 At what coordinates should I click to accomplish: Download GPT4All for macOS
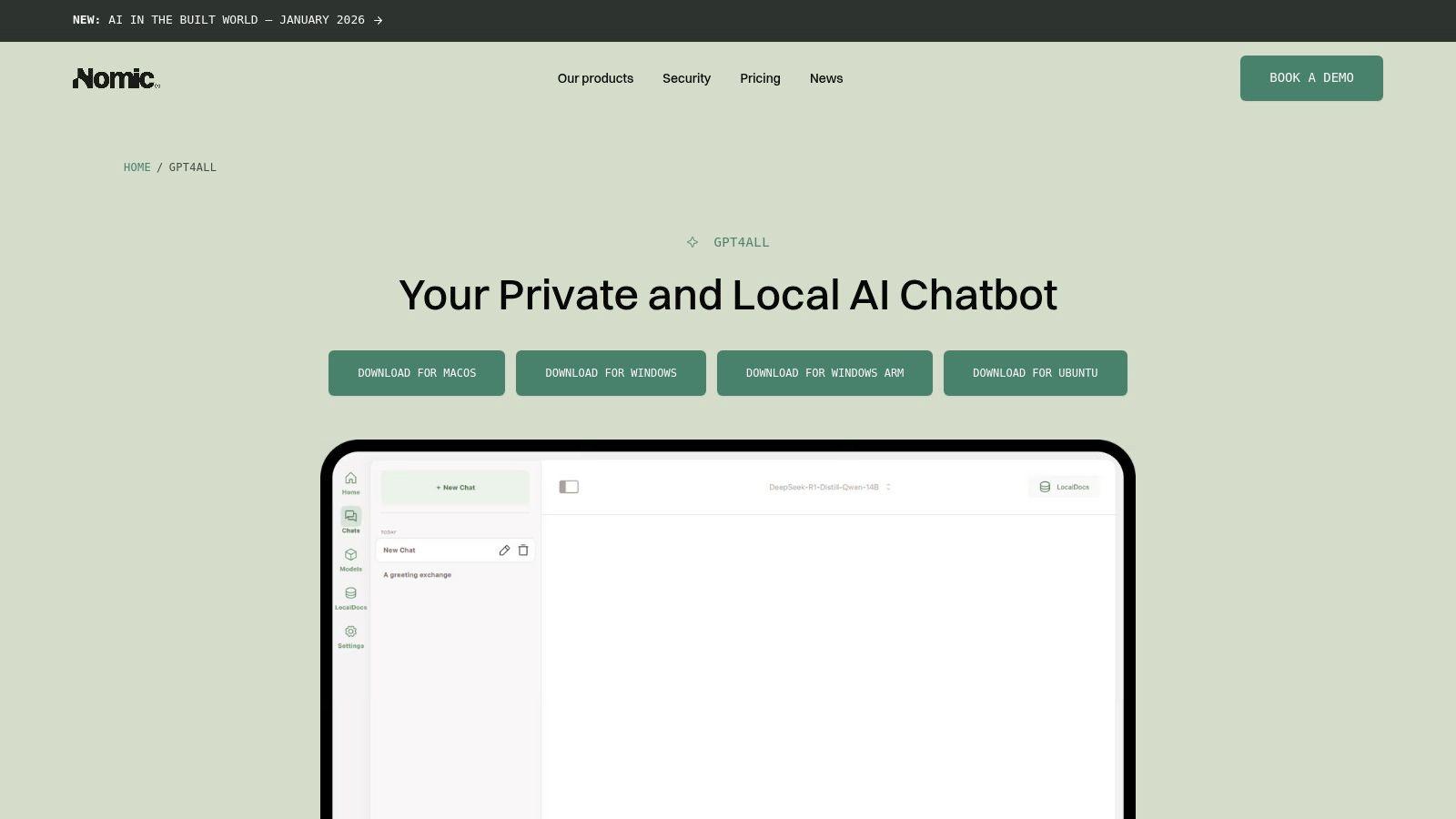coord(417,373)
